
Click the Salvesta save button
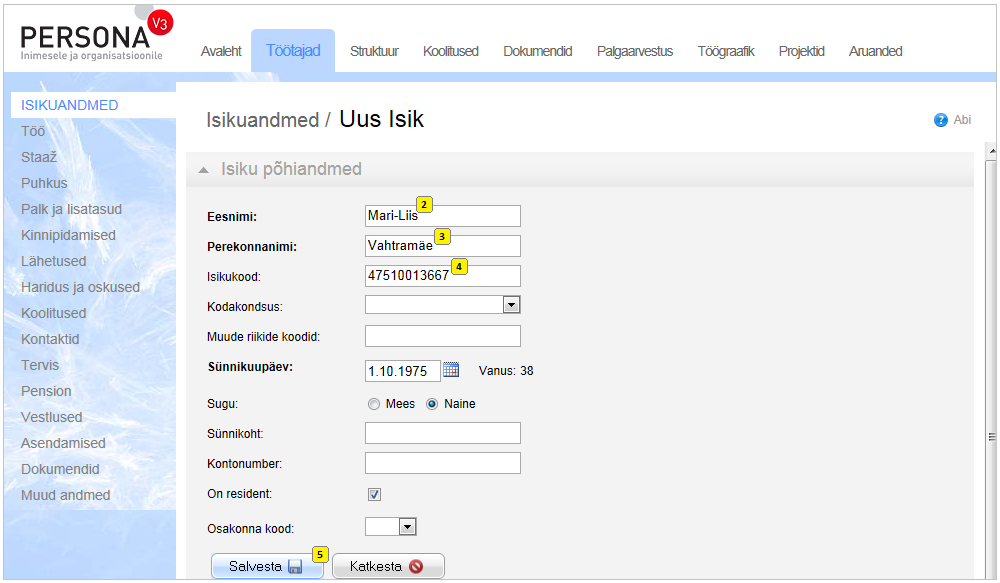pyautogui.click(x=266, y=566)
